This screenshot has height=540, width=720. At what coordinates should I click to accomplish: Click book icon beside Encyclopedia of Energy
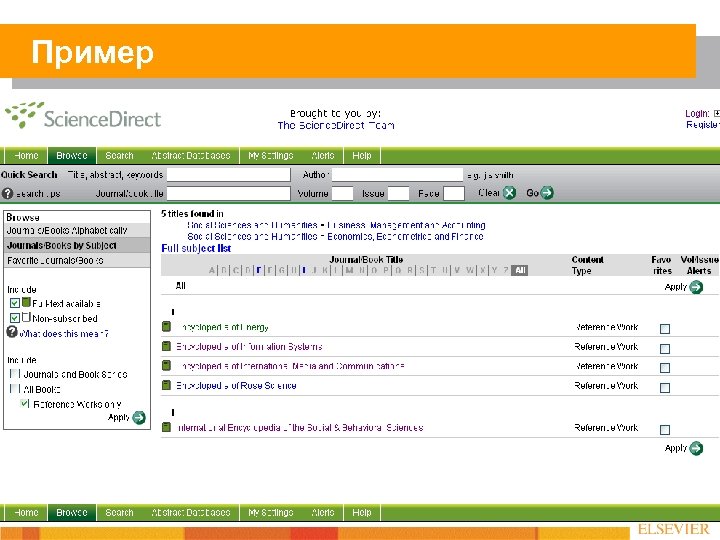166,326
